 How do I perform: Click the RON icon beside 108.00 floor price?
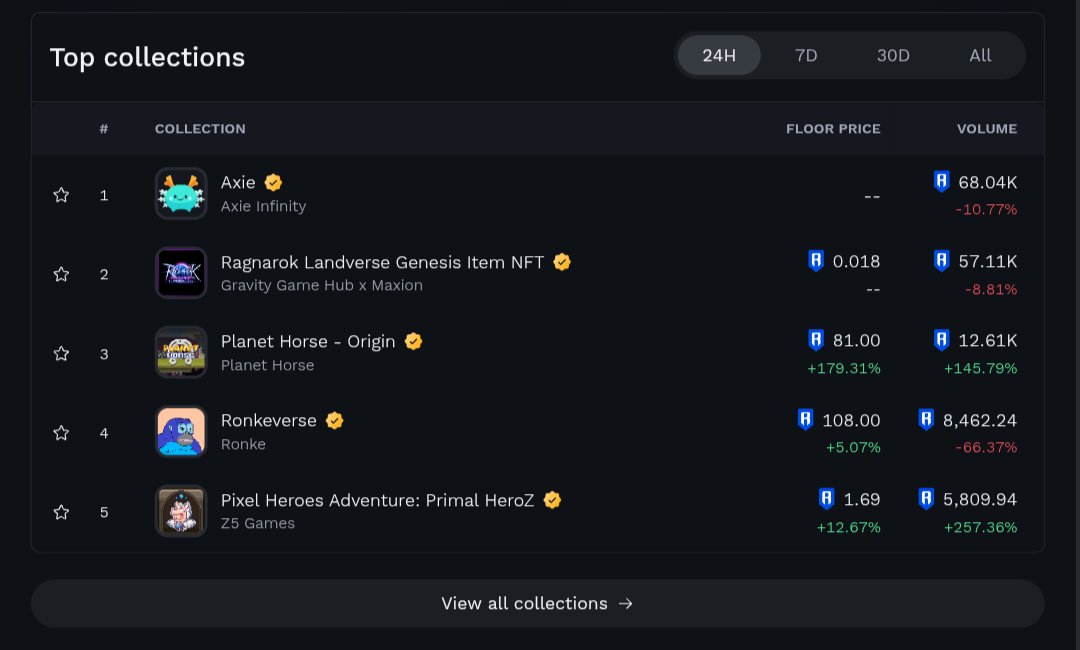[x=805, y=419]
